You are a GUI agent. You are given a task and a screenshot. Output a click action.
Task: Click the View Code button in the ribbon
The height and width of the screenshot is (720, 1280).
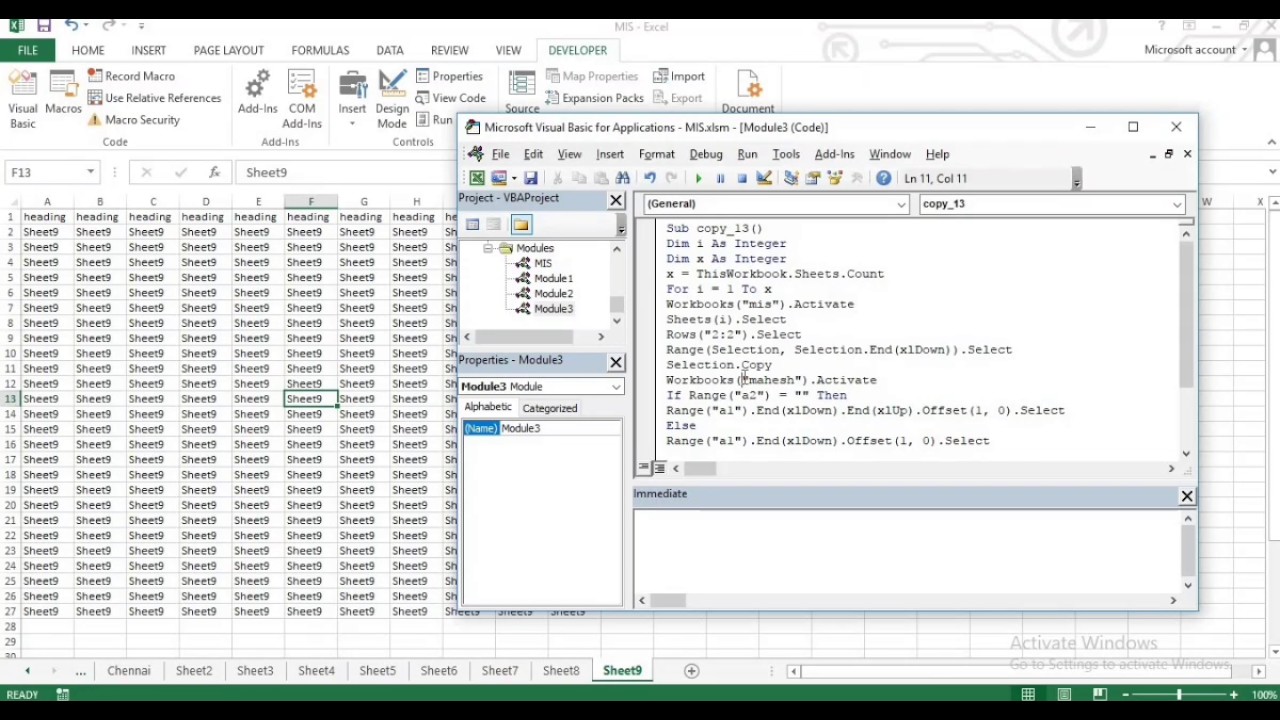pyautogui.click(x=451, y=98)
